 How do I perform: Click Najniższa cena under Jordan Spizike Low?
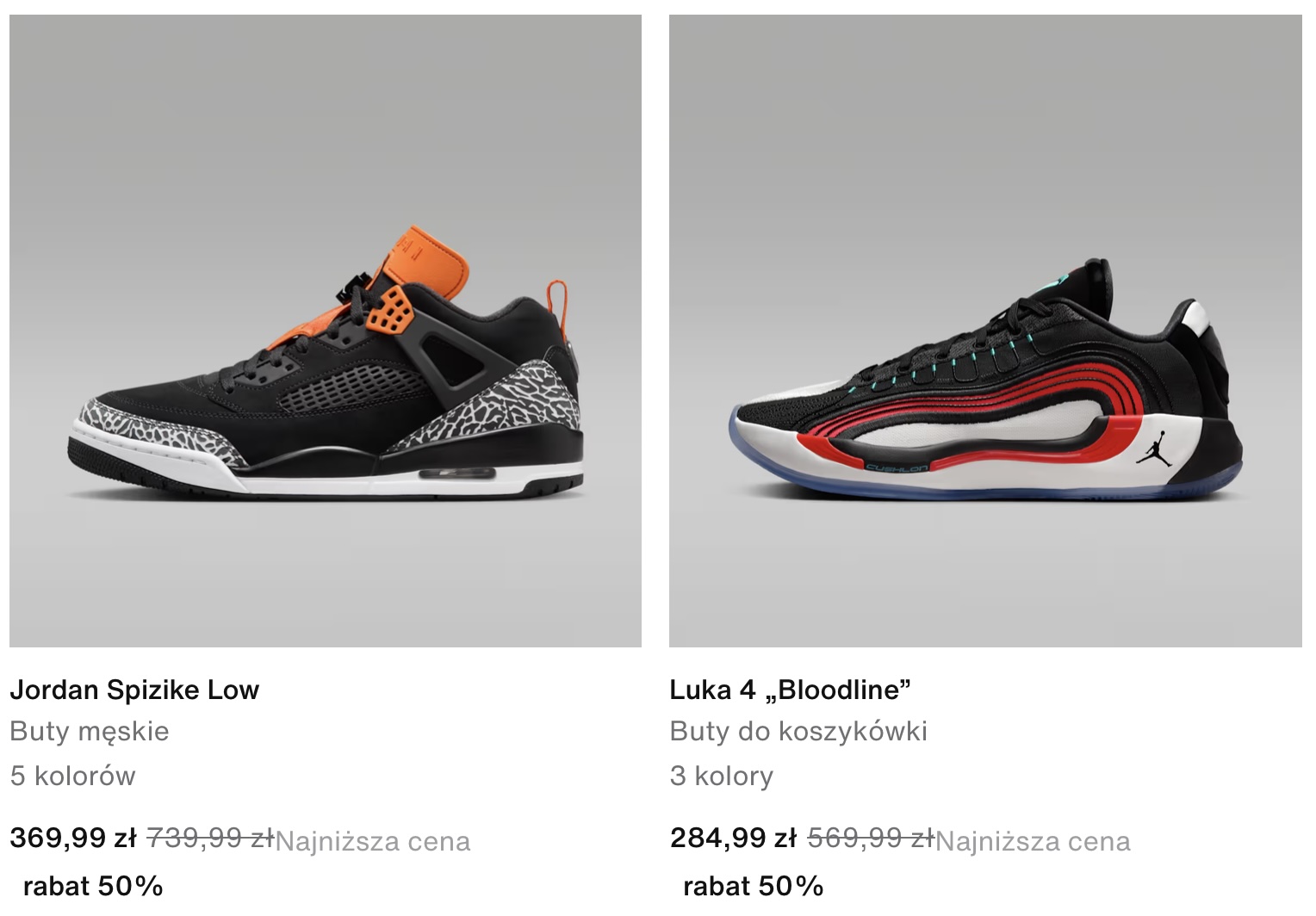373,841
